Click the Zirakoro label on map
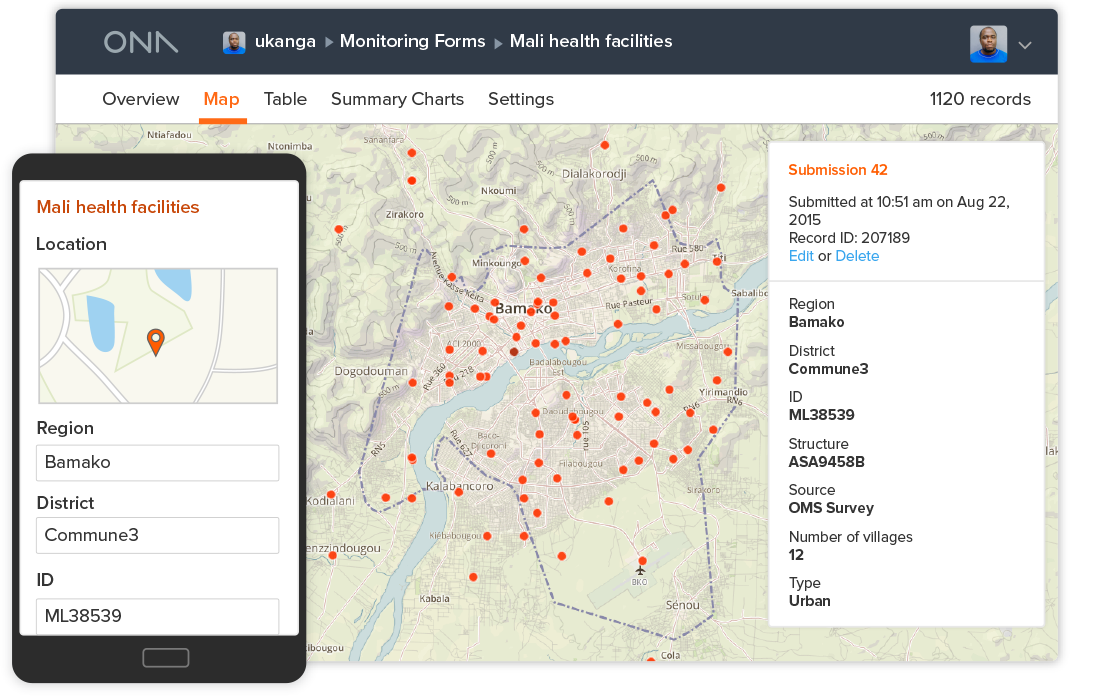Viewport: 1110px width, 696px height. 404,215
